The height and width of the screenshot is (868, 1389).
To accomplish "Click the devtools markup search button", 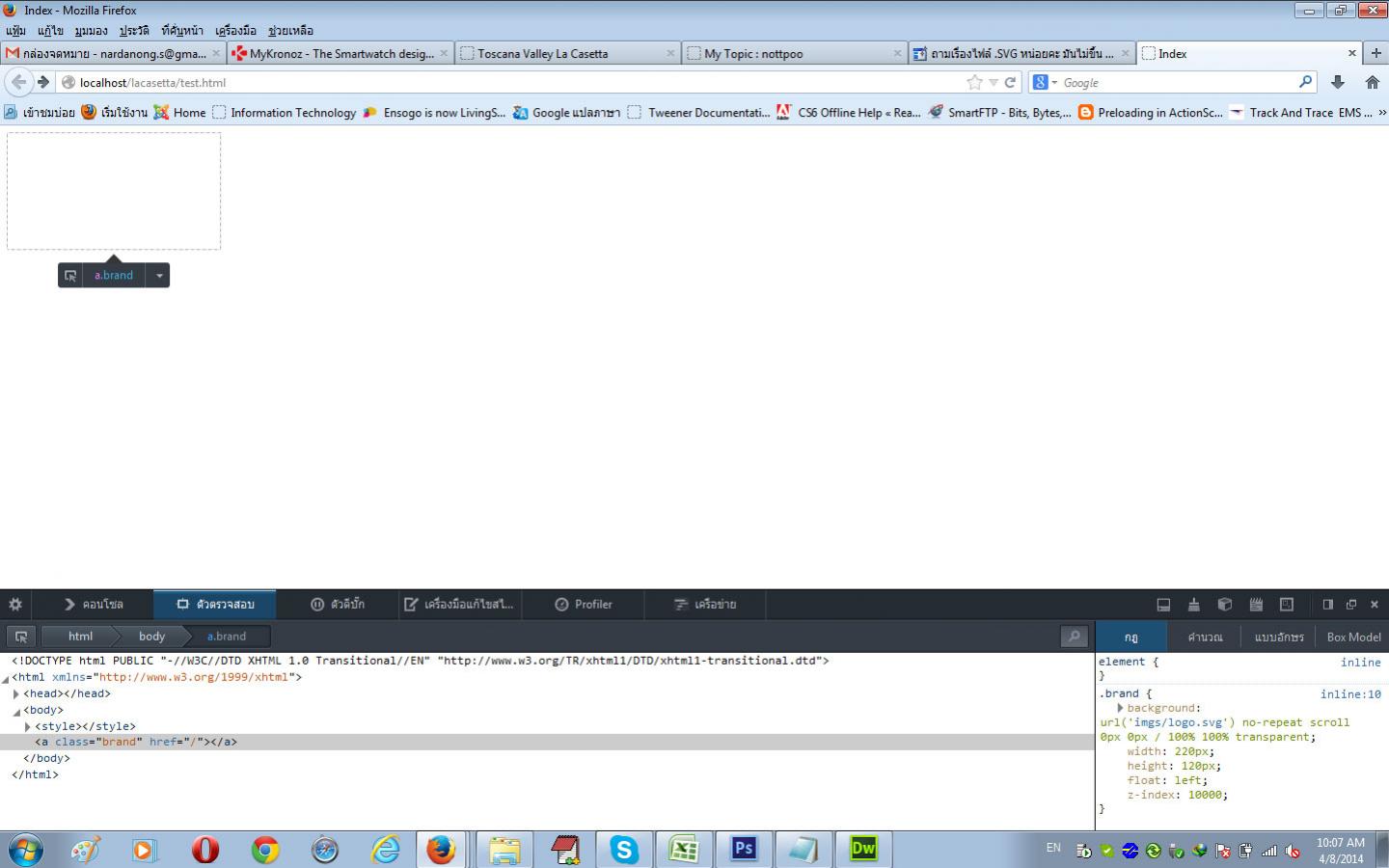I will [x=1074, y=637].
